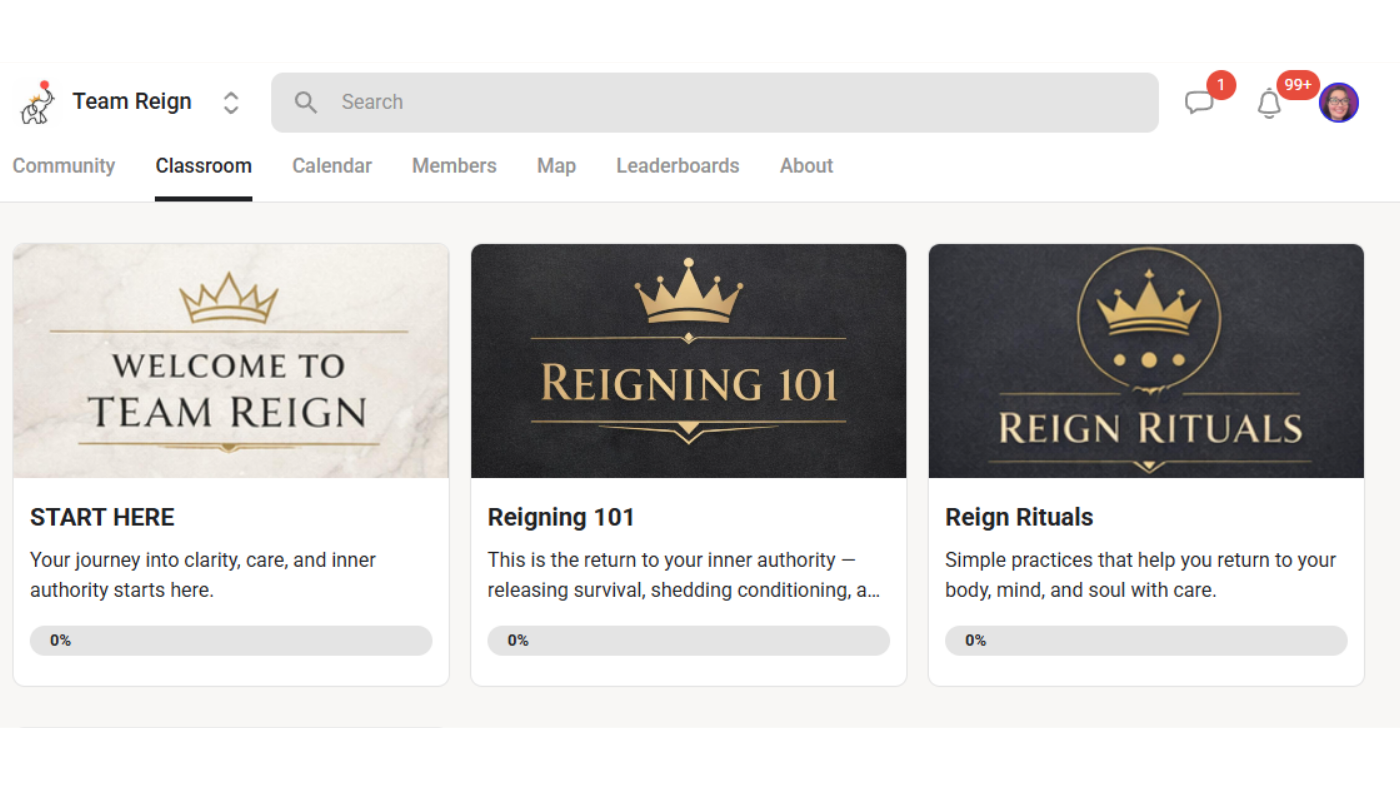The height and width of the screenshot is (790, 1400).
Task: Open the Calendar tab
Action: 332,166
